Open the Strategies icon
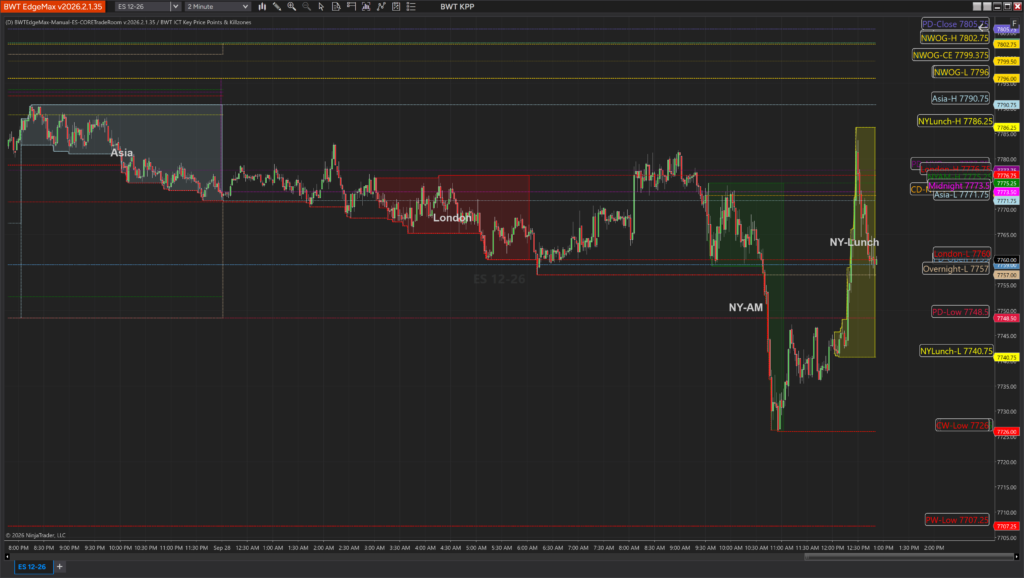Image resolution: width=1024 pixels, height=578 pixels. coord(396,7)
